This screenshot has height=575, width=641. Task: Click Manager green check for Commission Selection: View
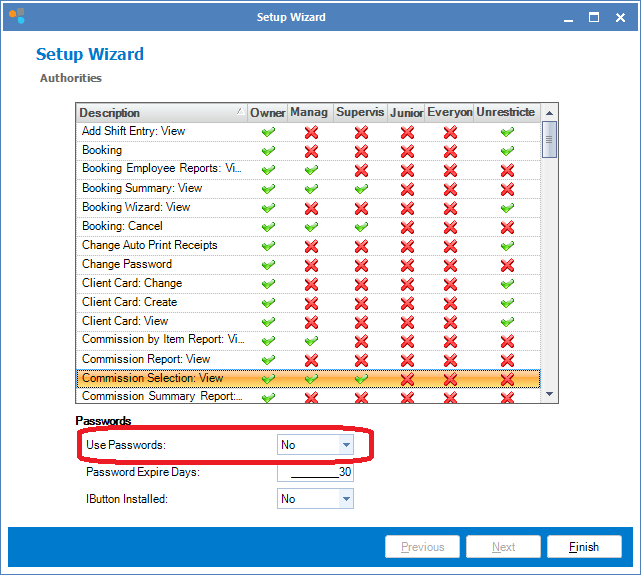[311, 379]
